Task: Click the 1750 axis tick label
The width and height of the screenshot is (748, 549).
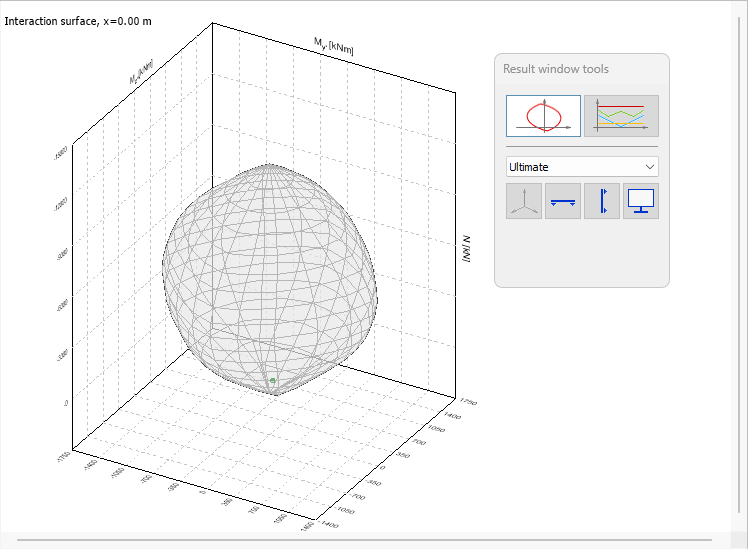Action: [x=468, y=403]
